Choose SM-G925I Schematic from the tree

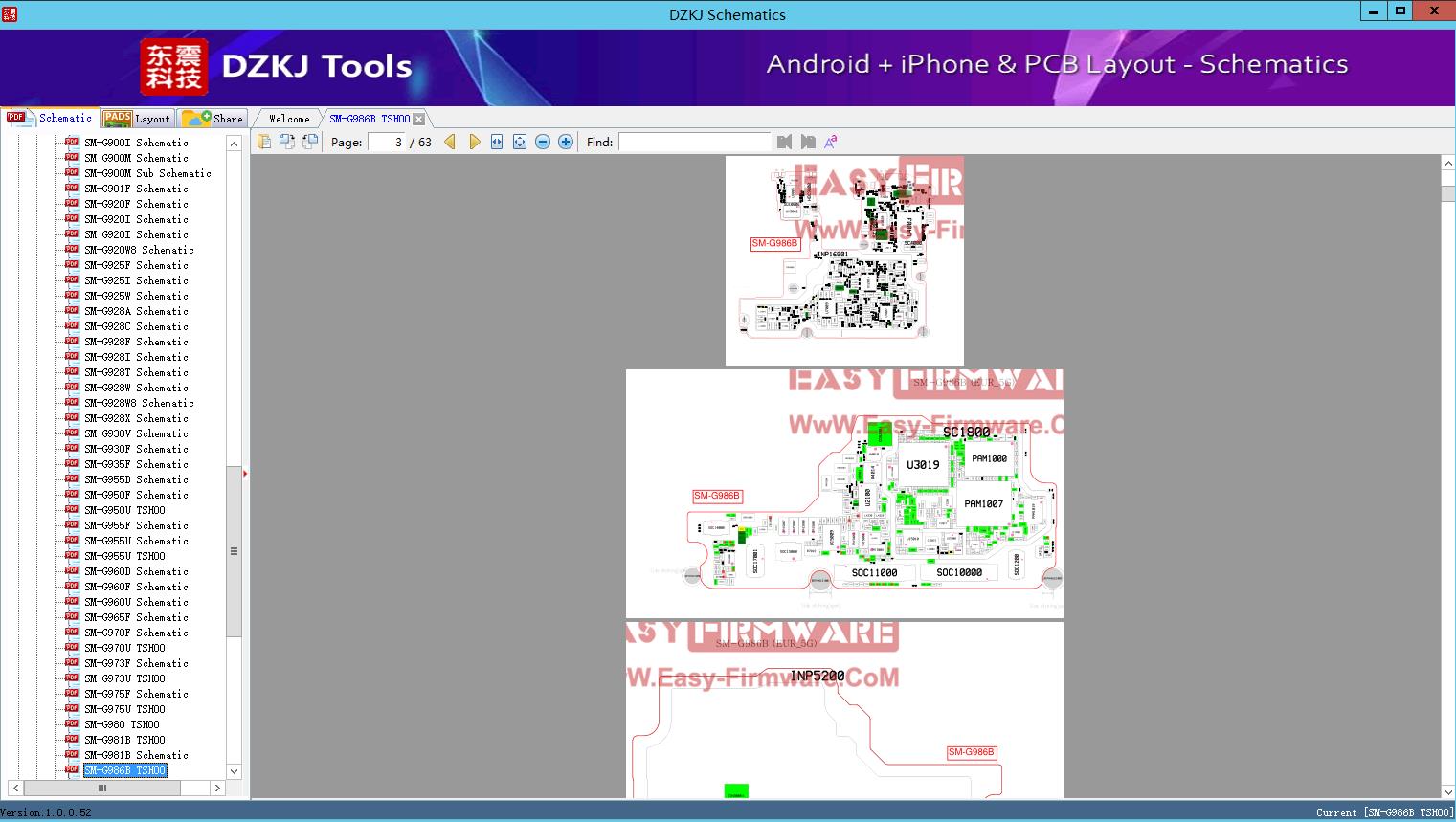[x=136, y=280]
